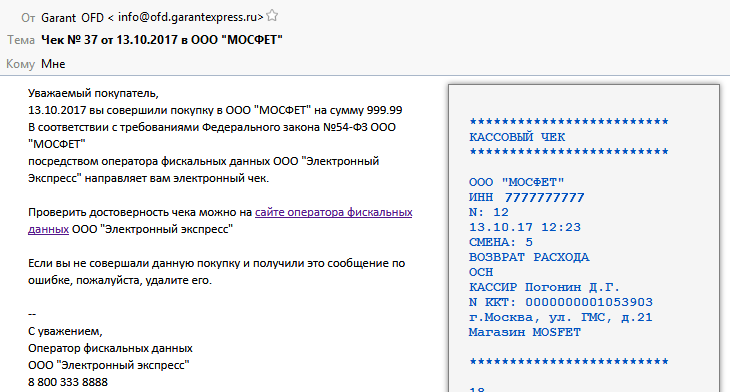Click the recipient 'Мне'
730x392 pixels.
click(x=53, y=64)
